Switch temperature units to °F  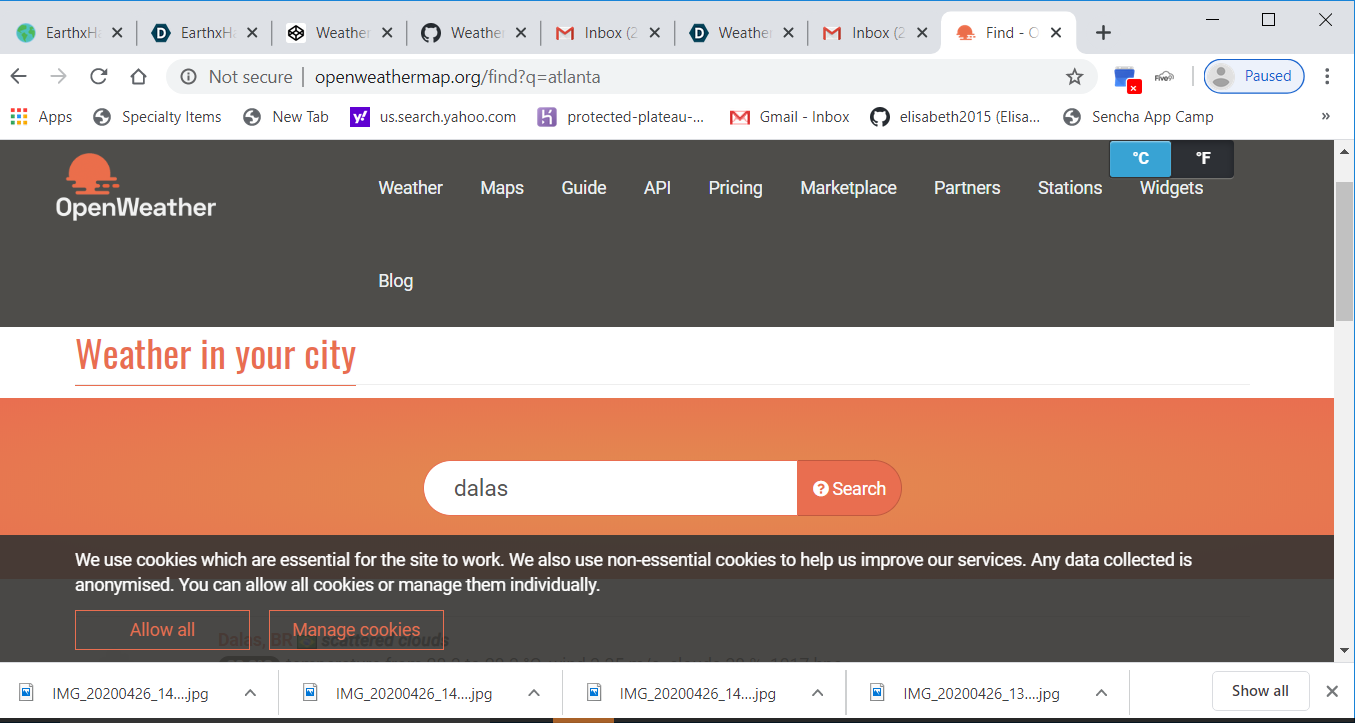pos(1202,159)
